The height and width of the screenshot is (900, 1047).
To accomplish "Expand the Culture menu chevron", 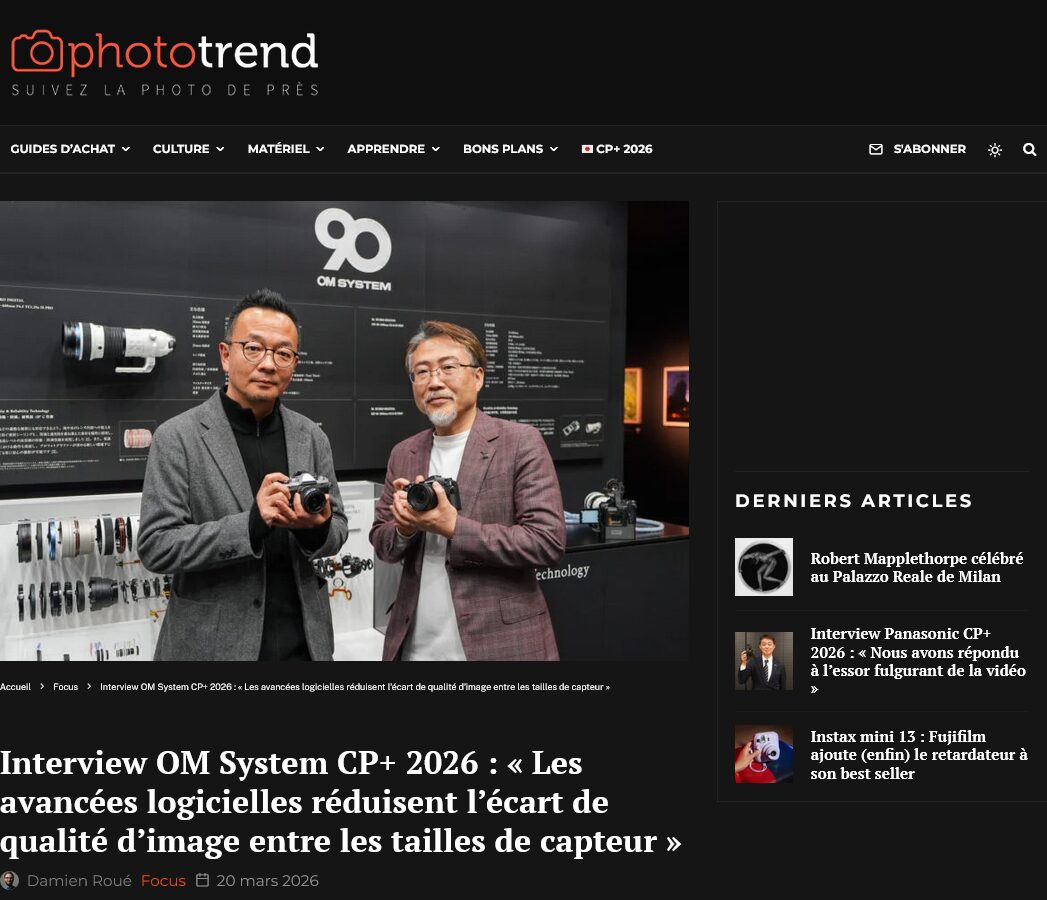I will point(220,149).
